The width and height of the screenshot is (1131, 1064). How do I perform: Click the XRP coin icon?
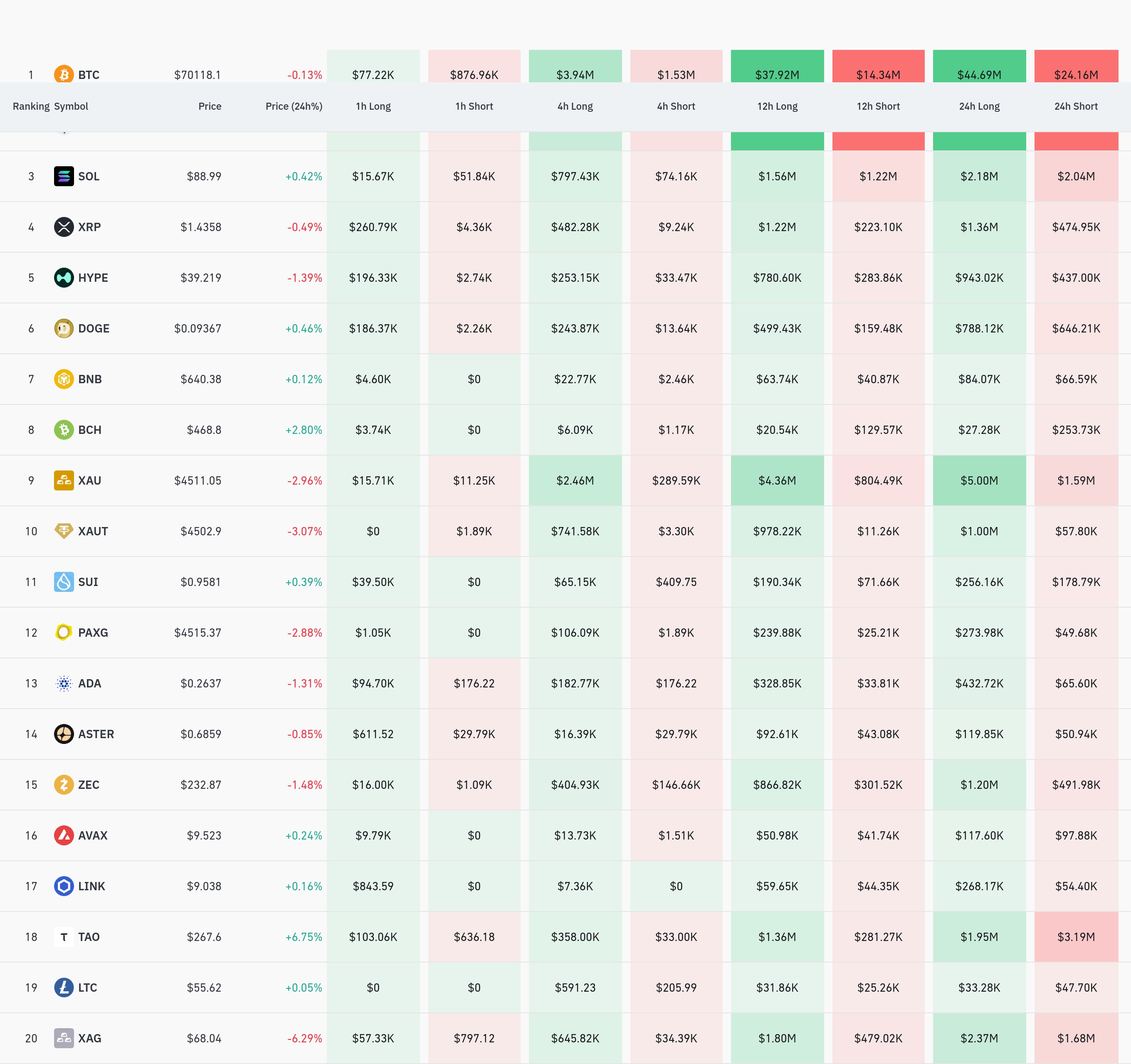(x=64, y=227)
